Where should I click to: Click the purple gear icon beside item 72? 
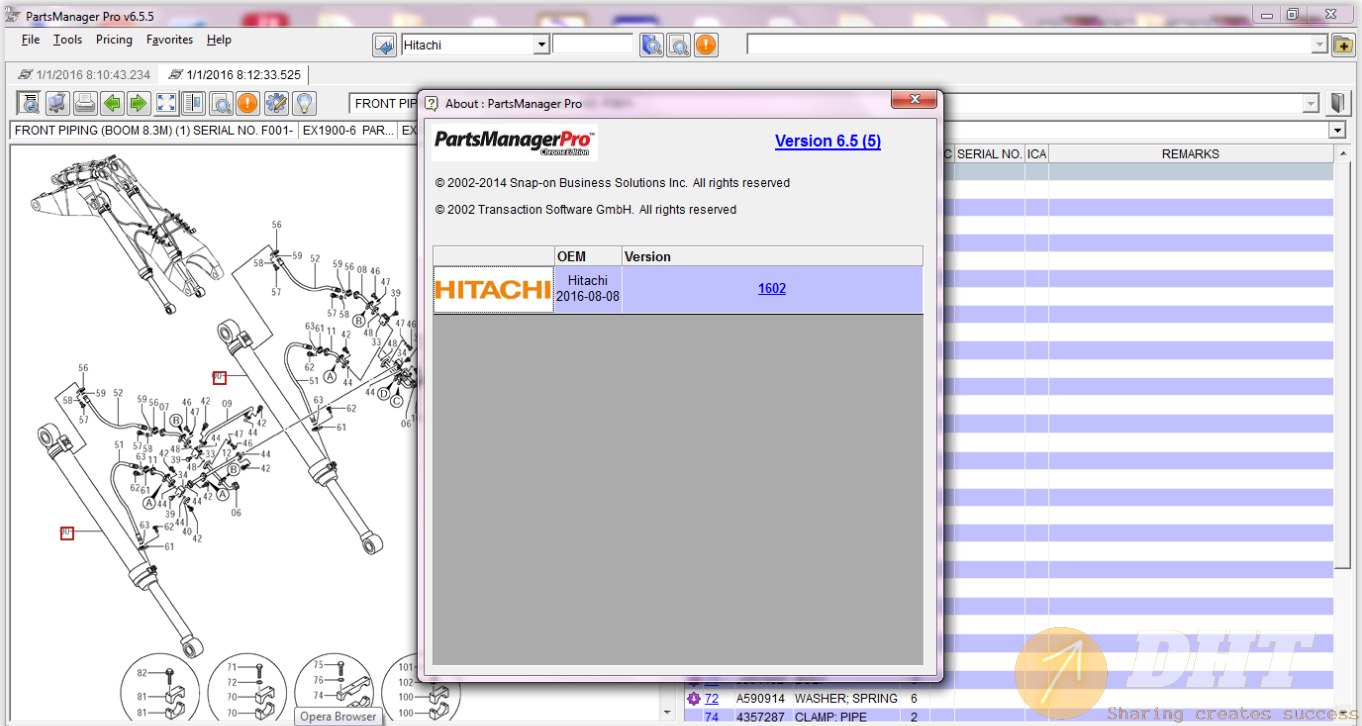point(693,699)
